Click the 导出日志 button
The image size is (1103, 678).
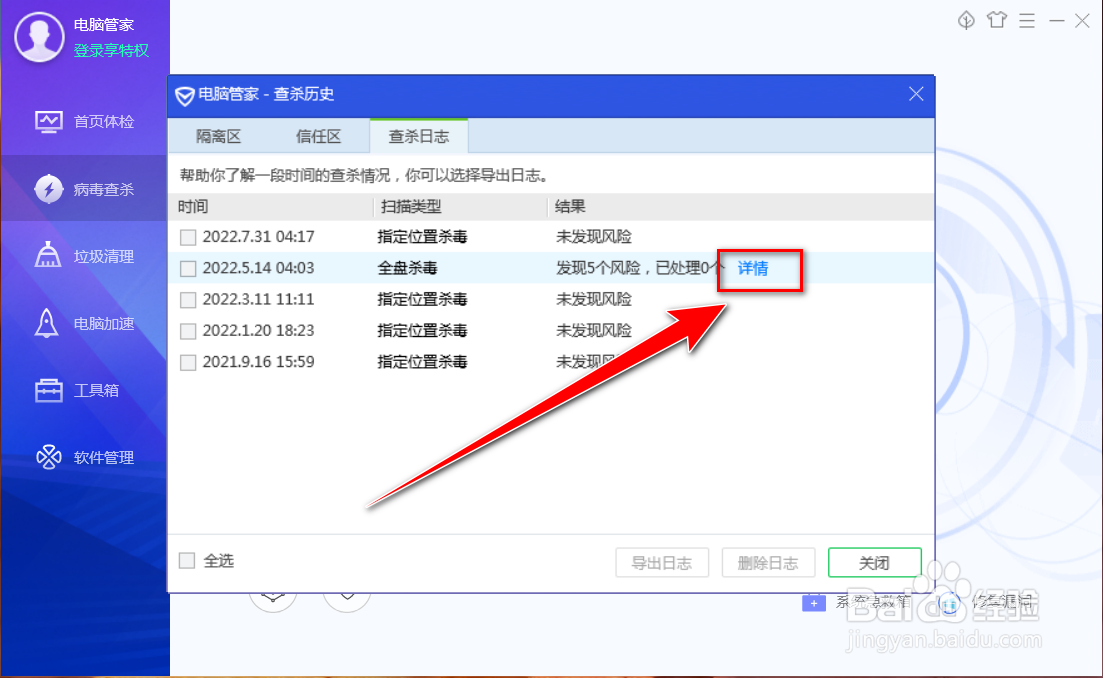click(662, 563)
